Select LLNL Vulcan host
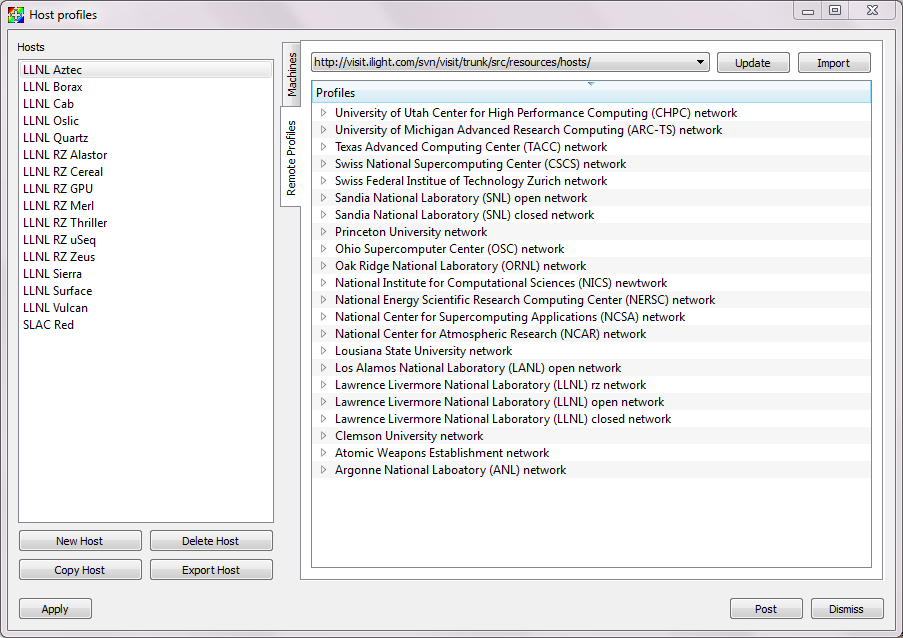This screenshot has width=903, height=638. tap(146, 307)
